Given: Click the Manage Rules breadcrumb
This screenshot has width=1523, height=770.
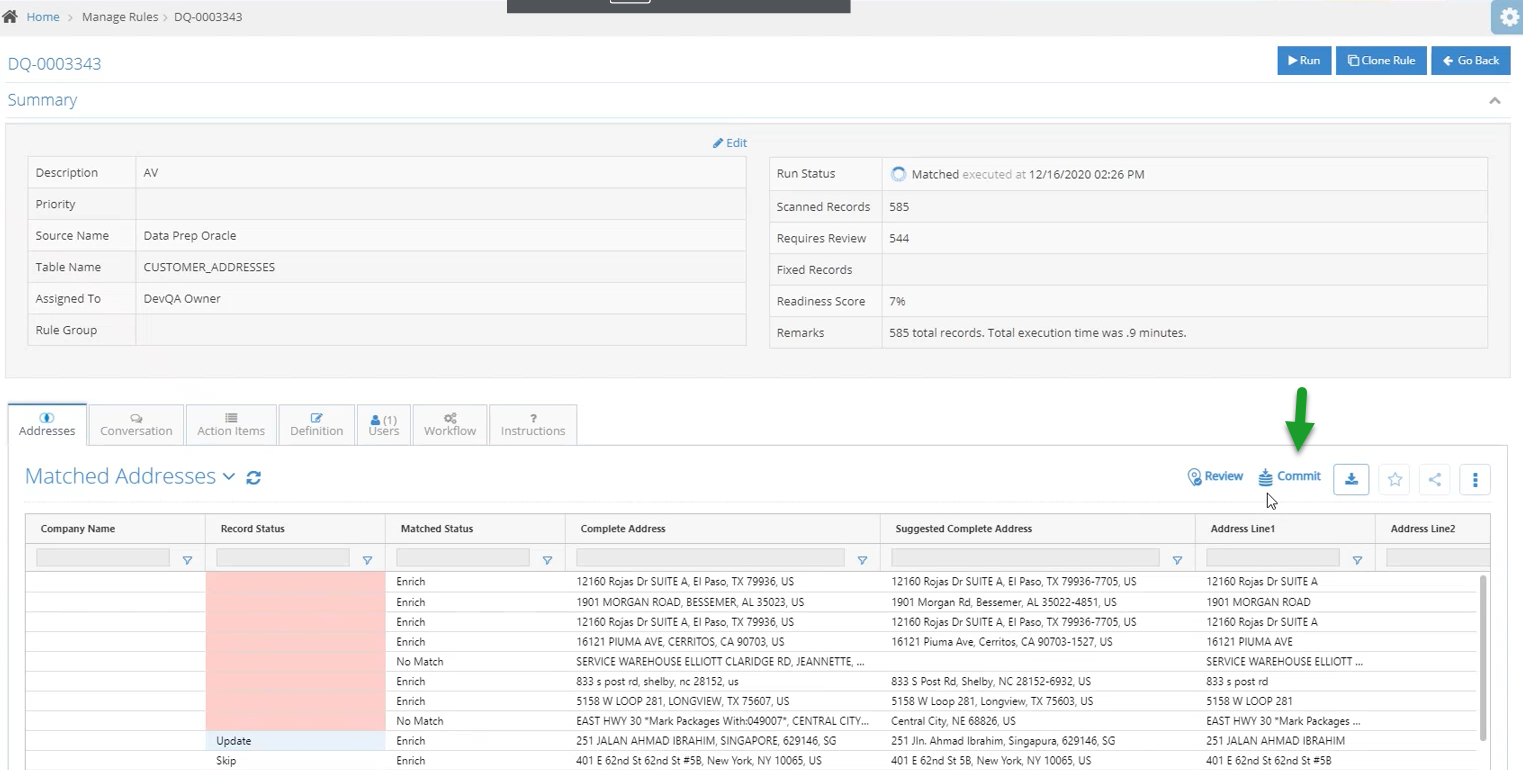Looking at the screenshot, I should click(120, 17).
